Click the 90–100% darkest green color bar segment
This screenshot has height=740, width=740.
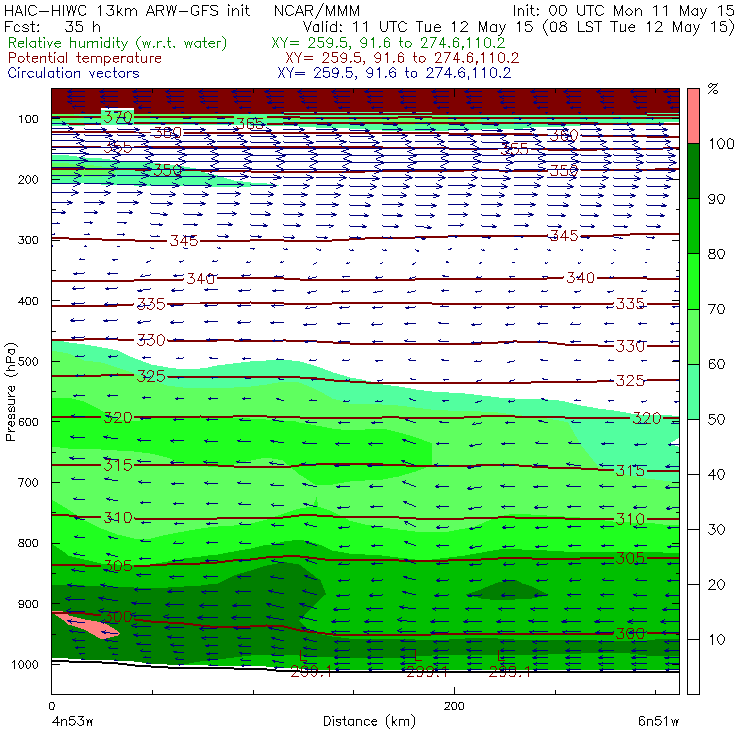click(693, 171)
